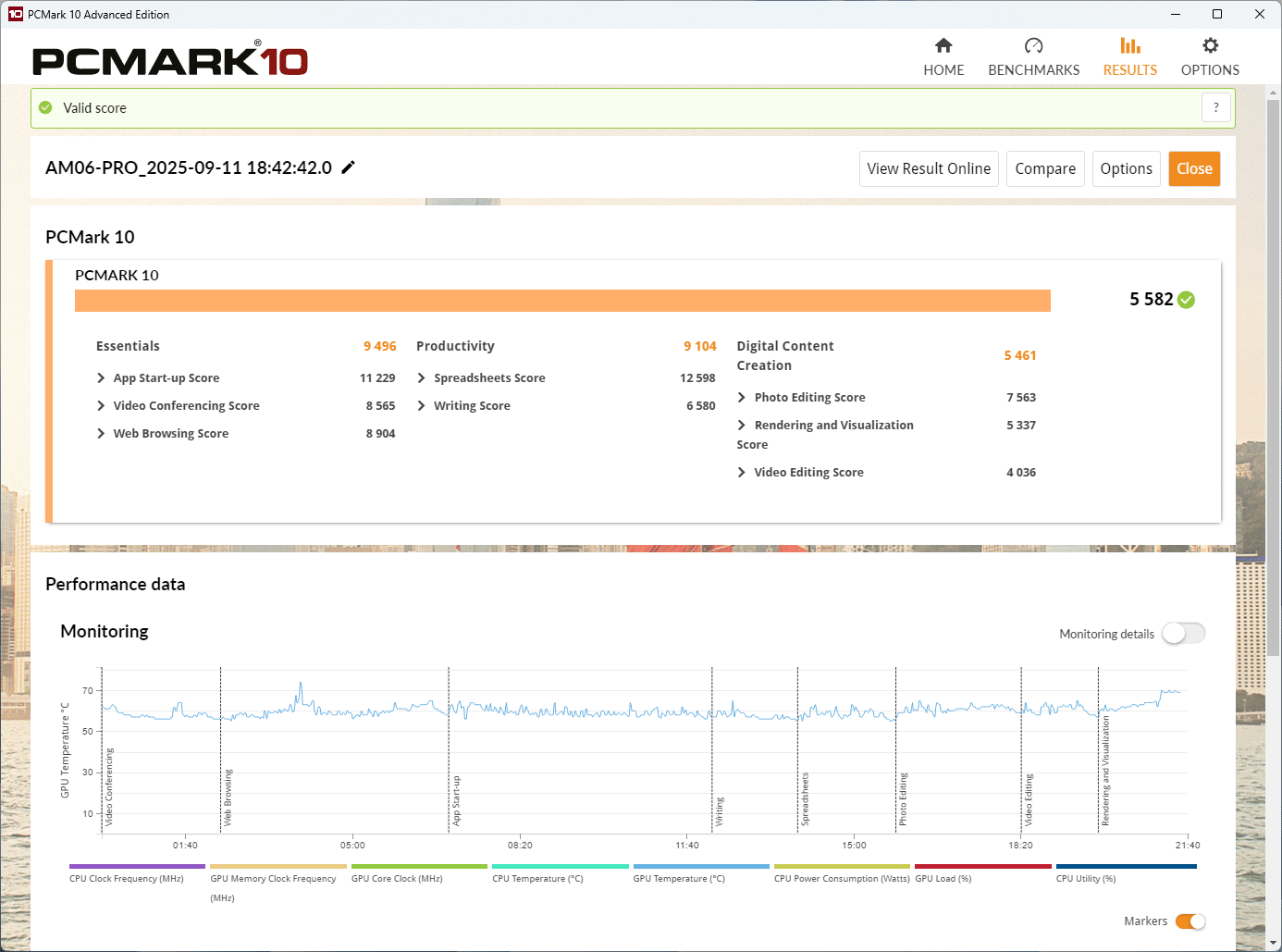Click the green check beside 5 582 score
Image resolution: width=1282 pixels, height=952 pixels.
click(x=1187, y=300)
